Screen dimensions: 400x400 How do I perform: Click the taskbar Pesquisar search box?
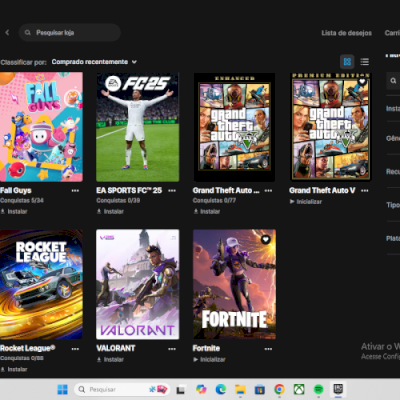122,389
